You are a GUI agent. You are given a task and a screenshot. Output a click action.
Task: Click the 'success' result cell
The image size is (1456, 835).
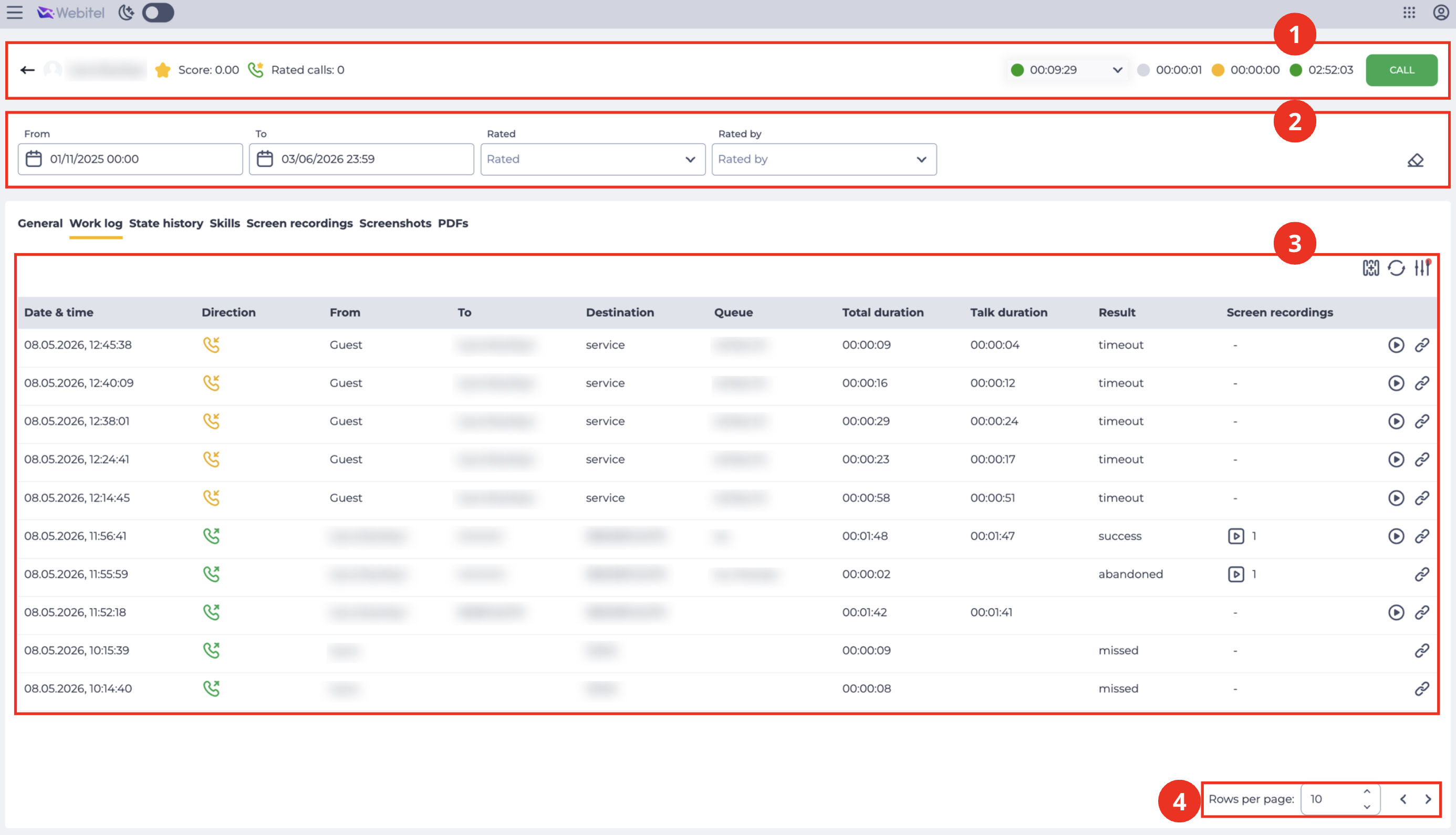(1119, 536)
